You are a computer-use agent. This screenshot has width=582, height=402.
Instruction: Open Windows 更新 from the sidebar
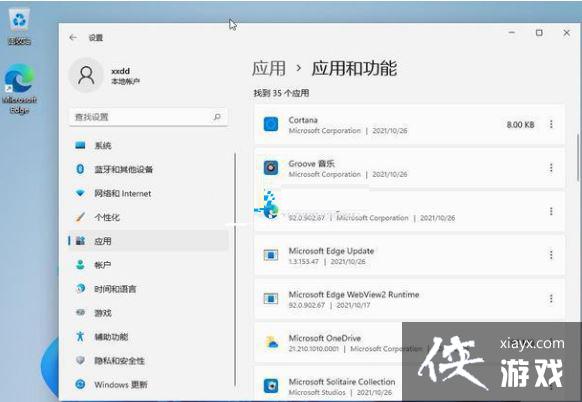(148, 384)
